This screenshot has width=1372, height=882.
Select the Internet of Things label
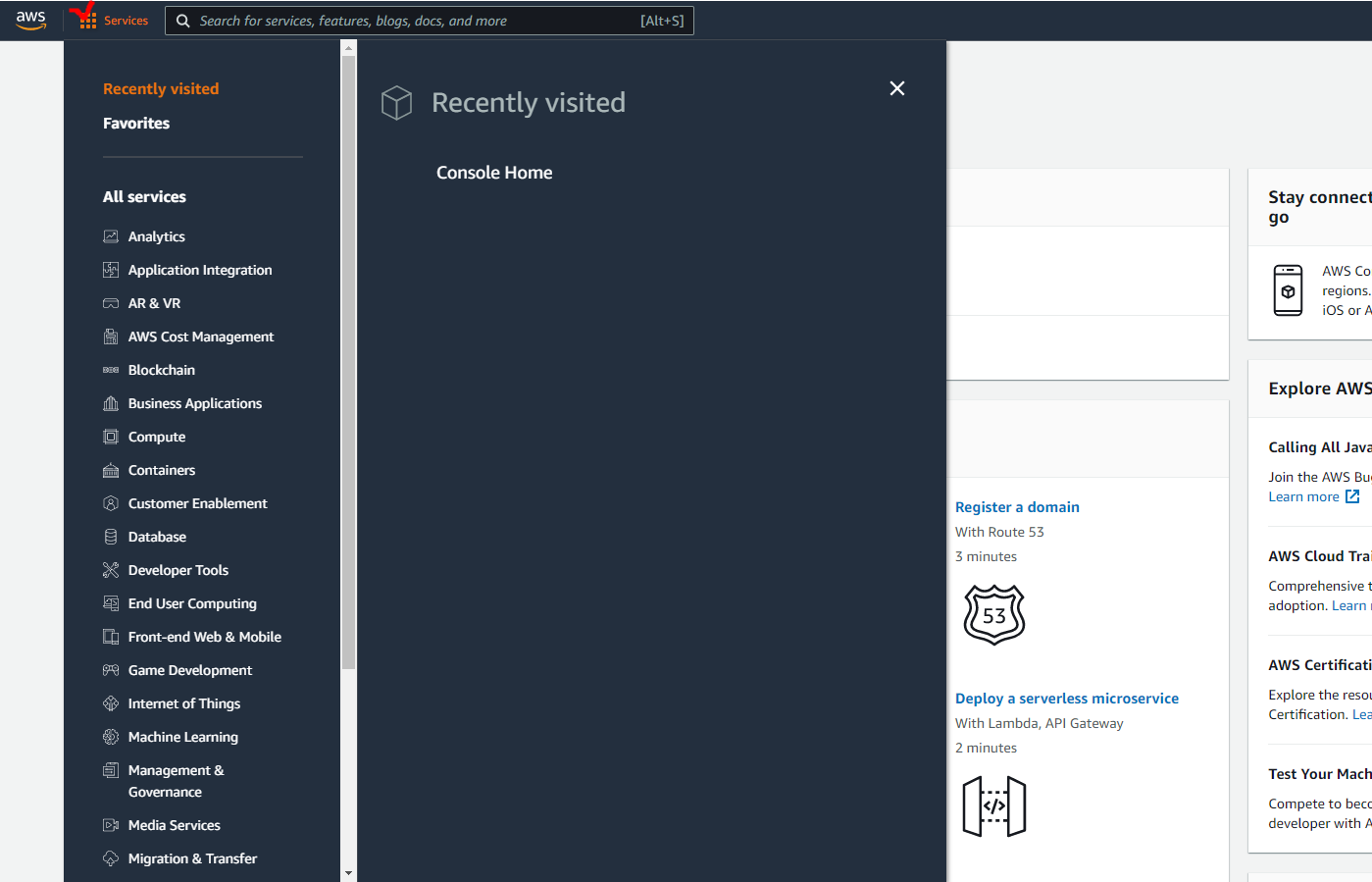click(184, 703)
